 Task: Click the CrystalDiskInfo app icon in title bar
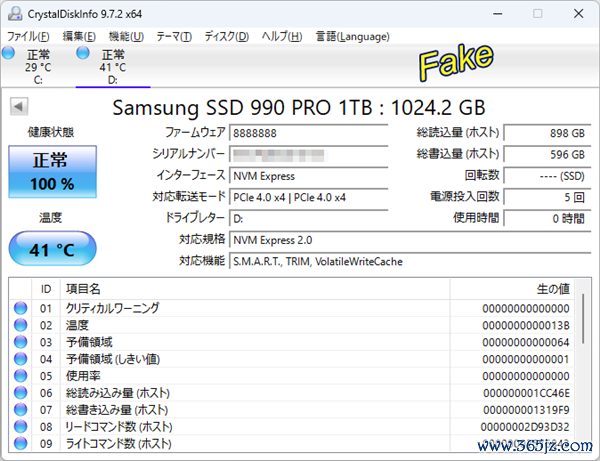point(15,14)
